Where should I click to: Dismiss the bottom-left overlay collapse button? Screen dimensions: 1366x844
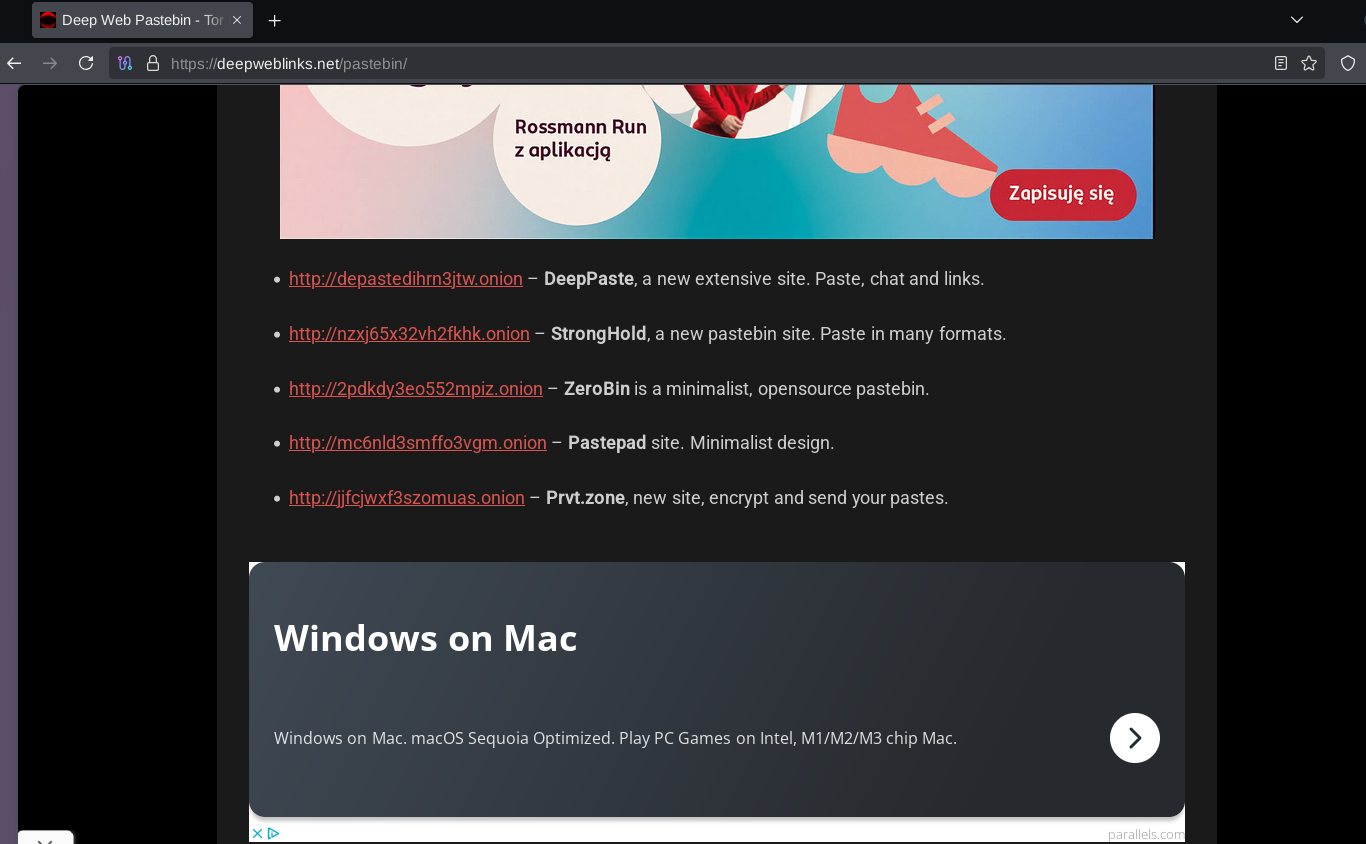[x=45, y=838]
